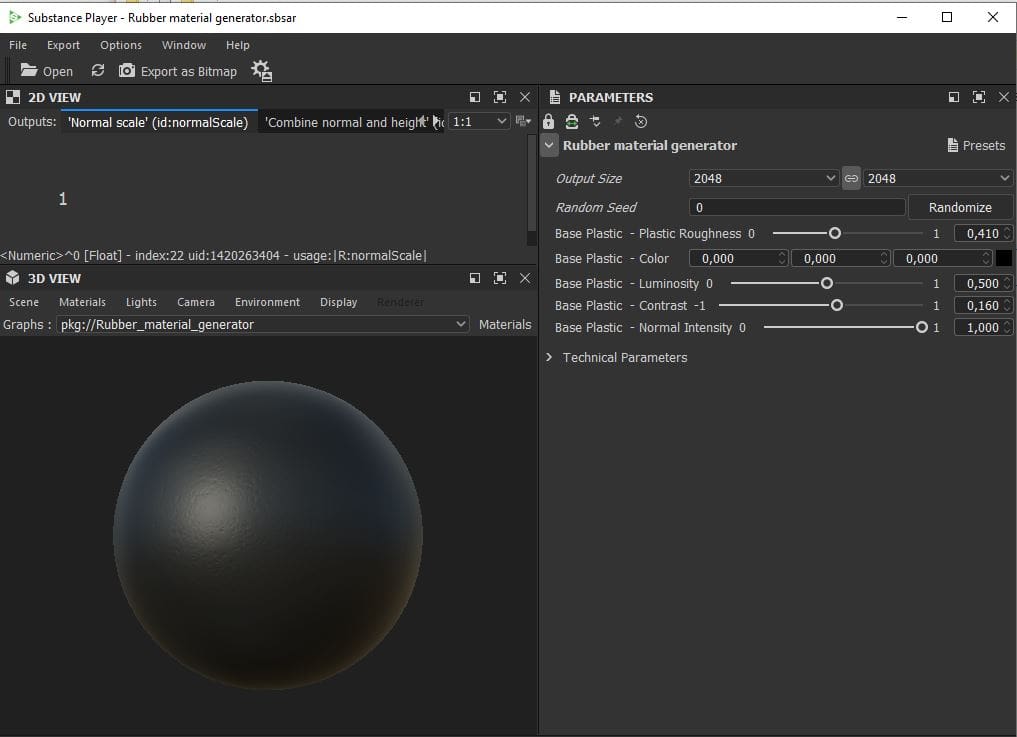Click the third Color channel value field
Screen dimensions: 1017x737
pos(942,258)
